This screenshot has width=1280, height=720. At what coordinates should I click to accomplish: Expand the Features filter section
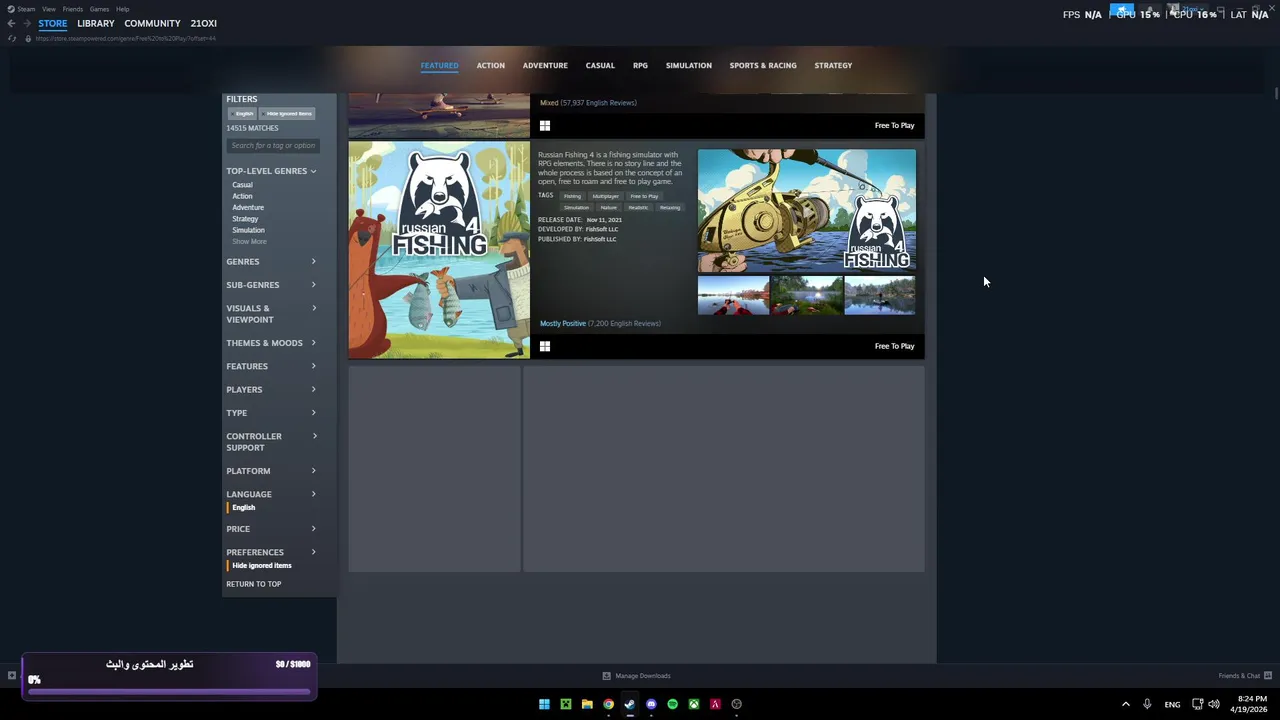(271, 366)
